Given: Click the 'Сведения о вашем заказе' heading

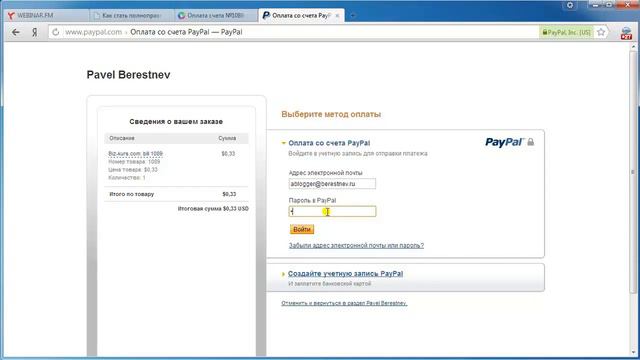Looking at the screenshot, I should [176, 122].
